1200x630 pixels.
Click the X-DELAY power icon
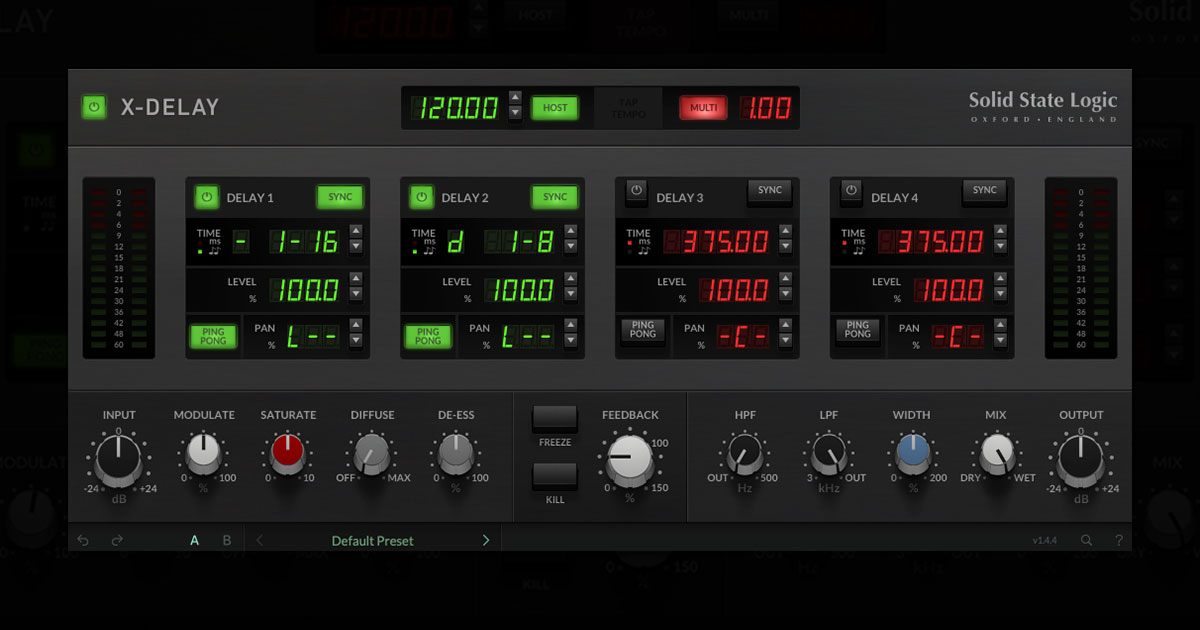(93, 106)
